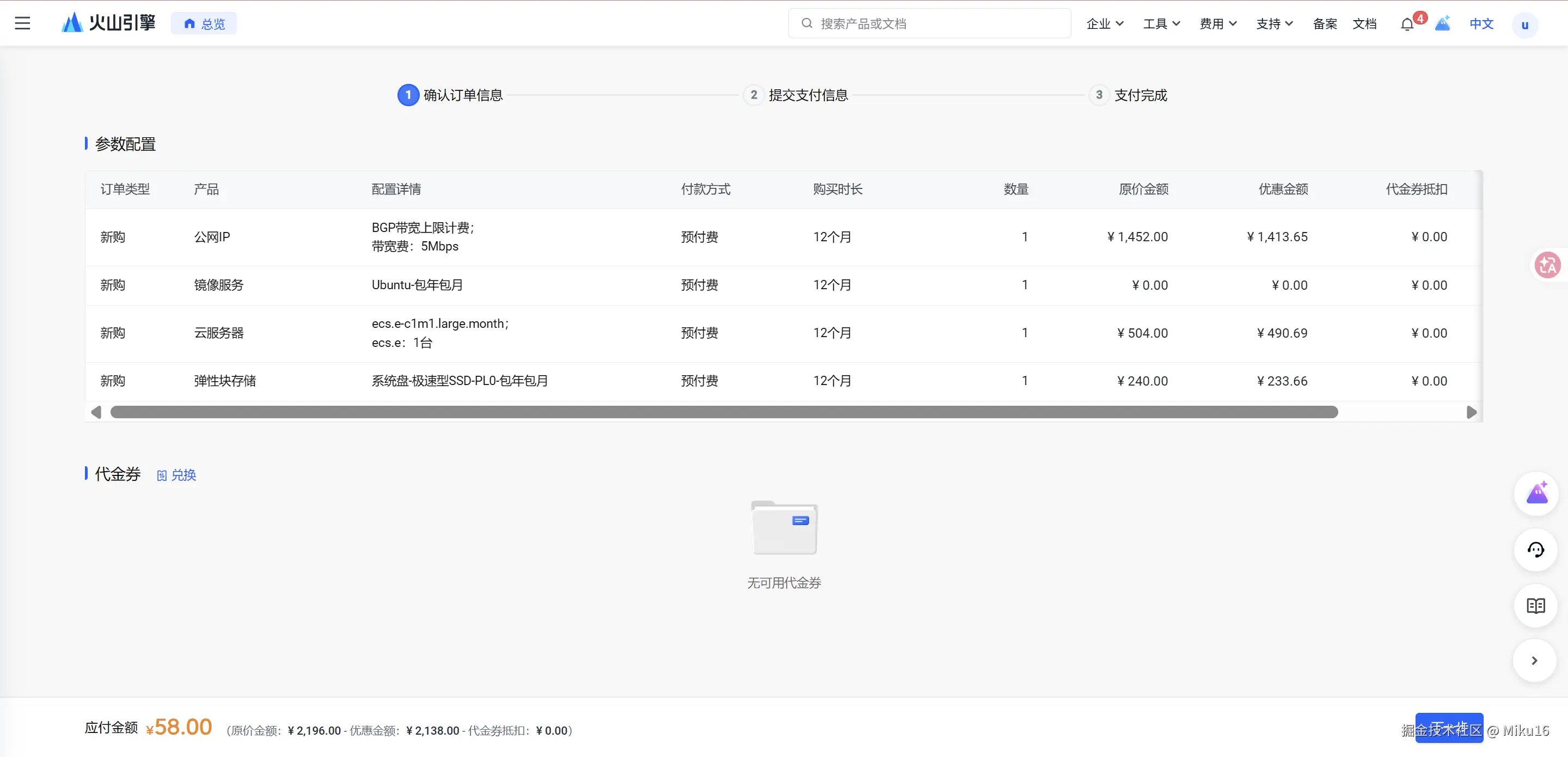Click the table's horizontal scrollbar right arrow
1568x757 pixels.
point(1471,412)
